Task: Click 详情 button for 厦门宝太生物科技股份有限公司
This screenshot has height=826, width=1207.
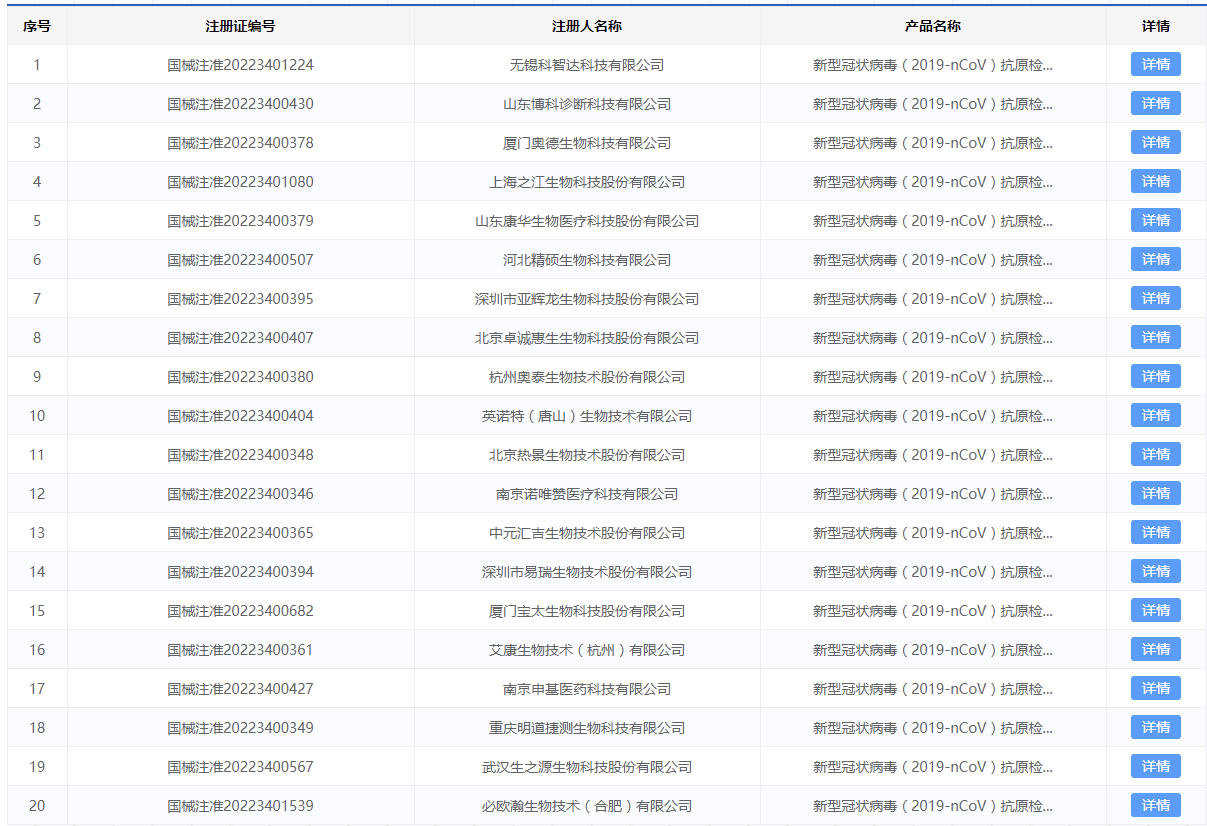Action: (1155, 611)
